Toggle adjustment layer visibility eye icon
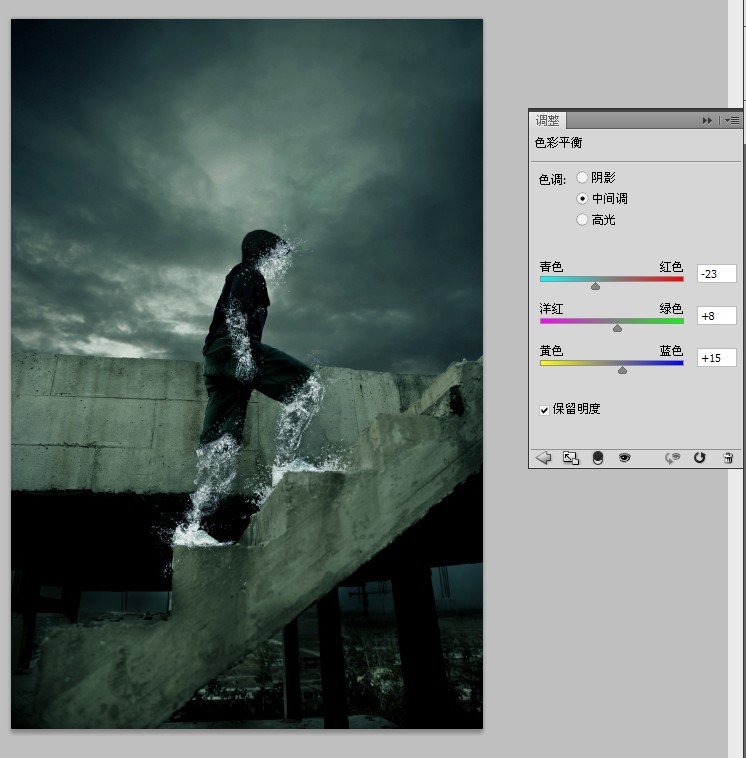The image size is (746, 758). point(625,457)
